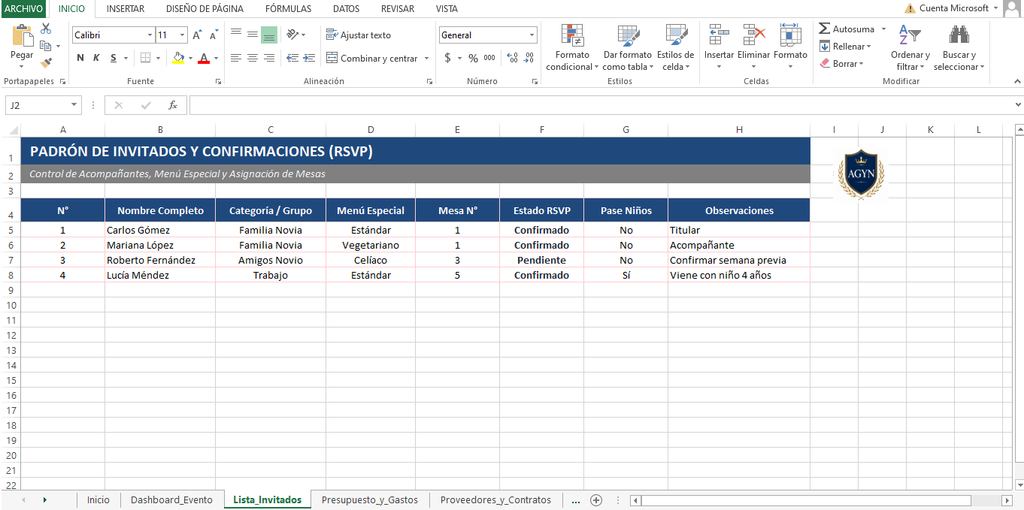Apply the red font color A

pos(204,58)
